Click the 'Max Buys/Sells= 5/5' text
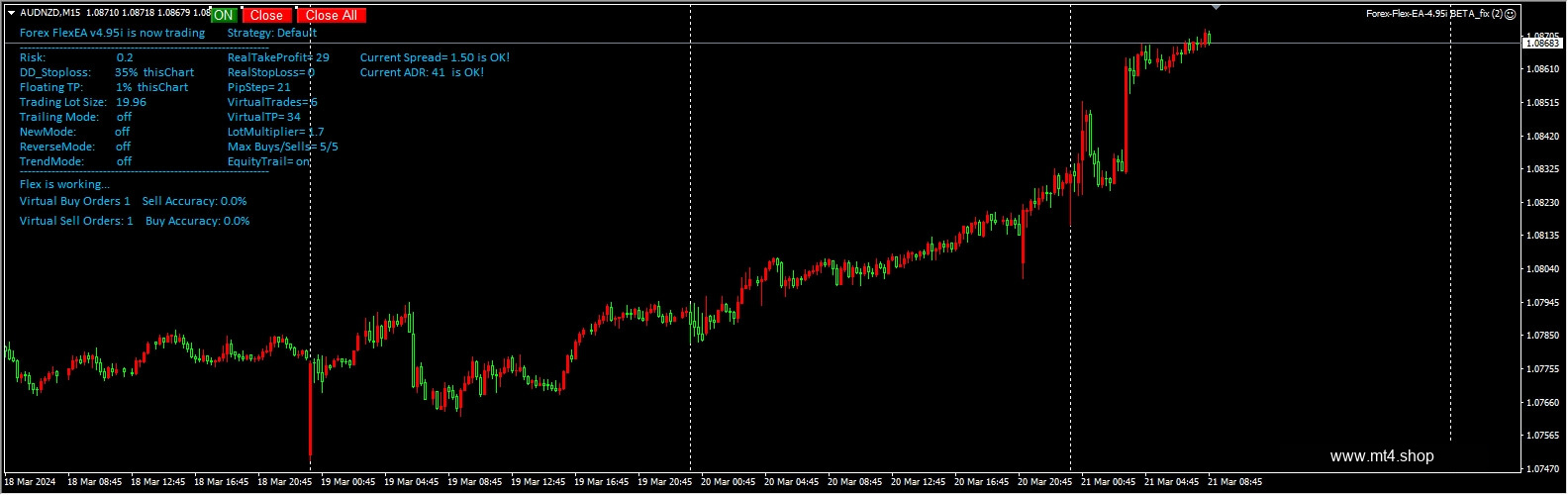This screenshot has width=1568, height=495. (x=283, y=147)
